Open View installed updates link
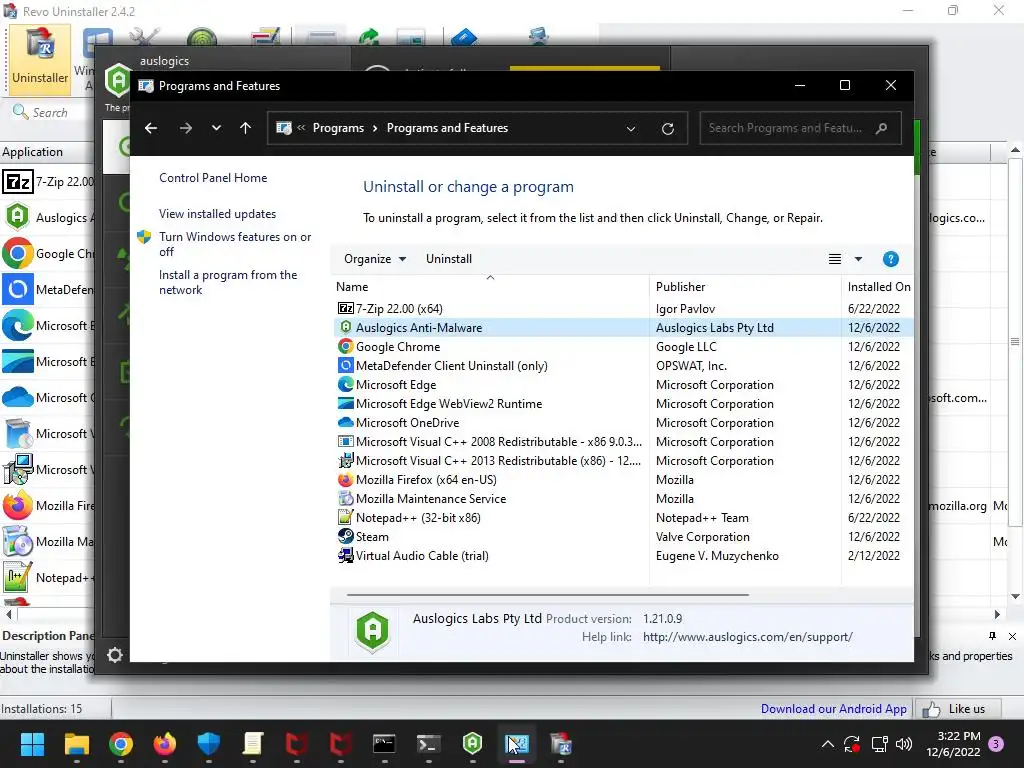 coord(217,214)
